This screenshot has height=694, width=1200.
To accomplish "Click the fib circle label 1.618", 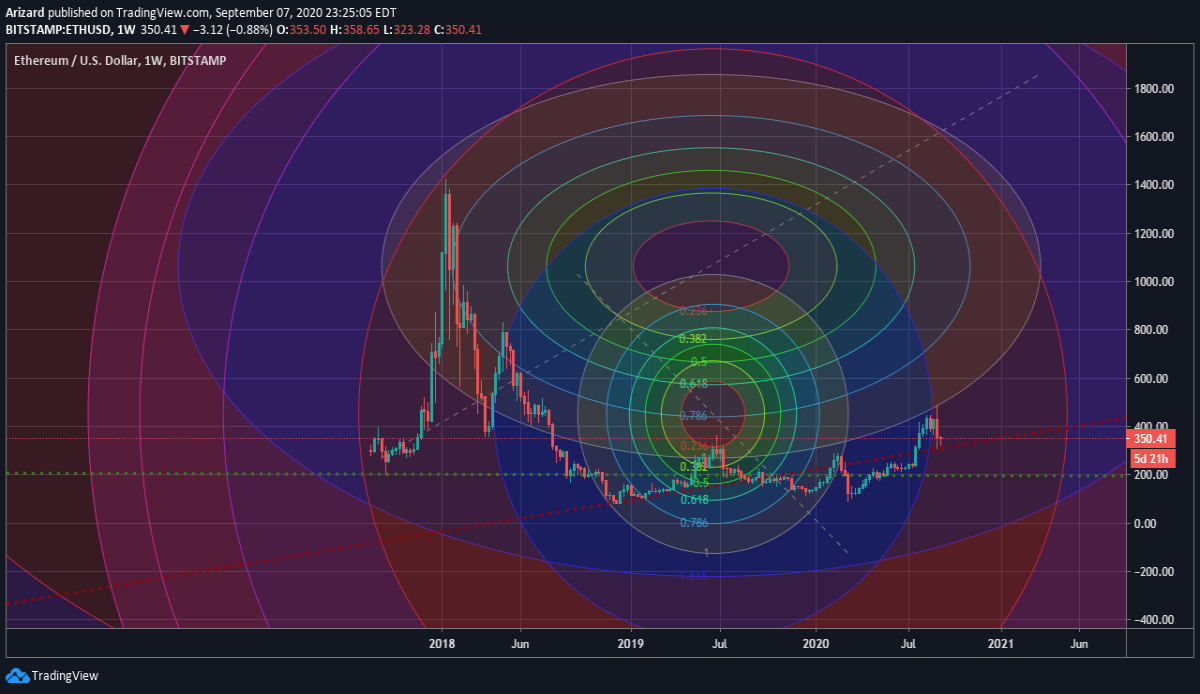I will [694, 576].
